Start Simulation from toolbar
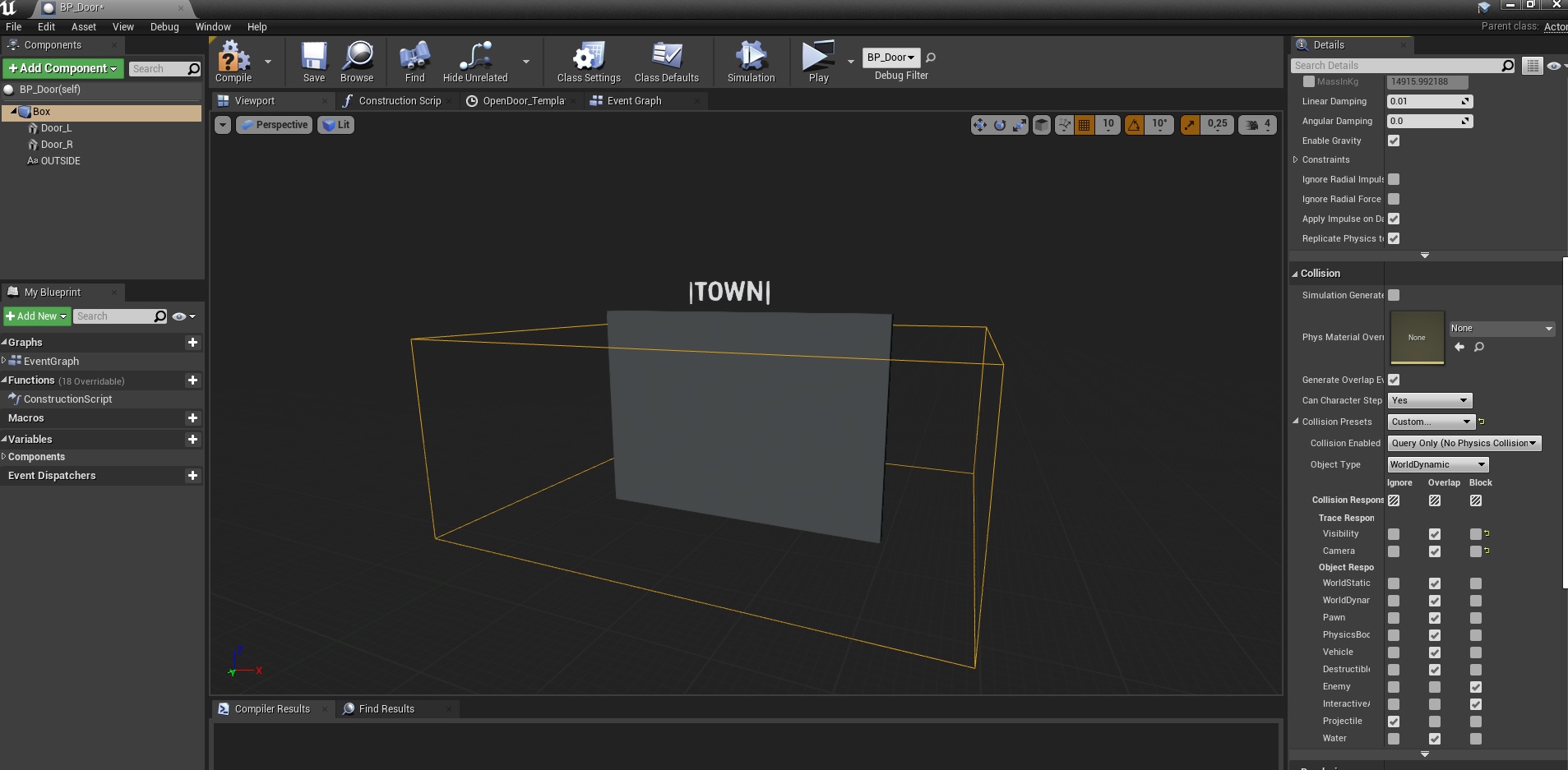This screenshot has width=1568, height=770. click(x=751, y=58)
